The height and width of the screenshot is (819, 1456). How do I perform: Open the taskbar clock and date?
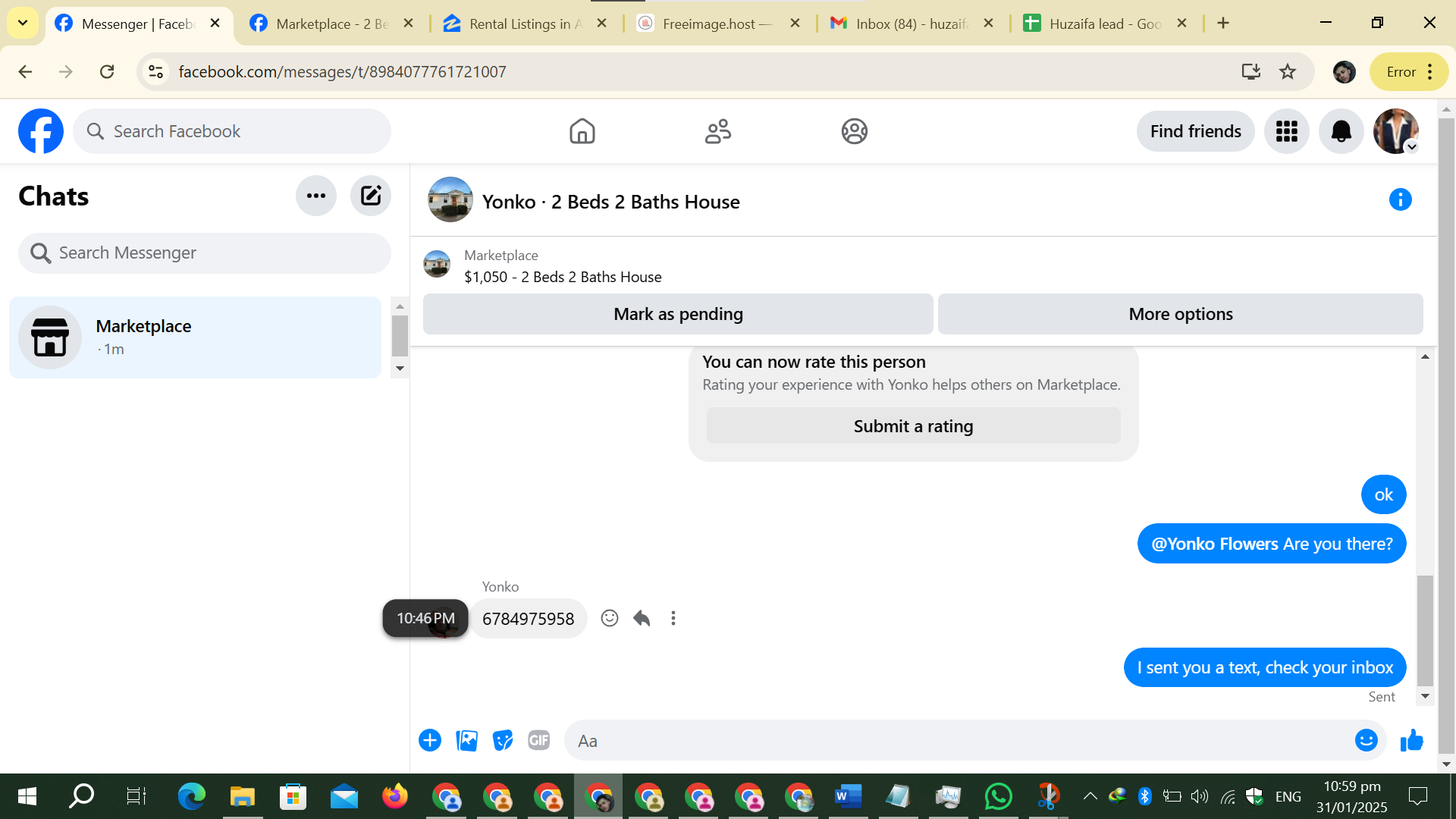pyautogui.click(x=1352, y=796)
